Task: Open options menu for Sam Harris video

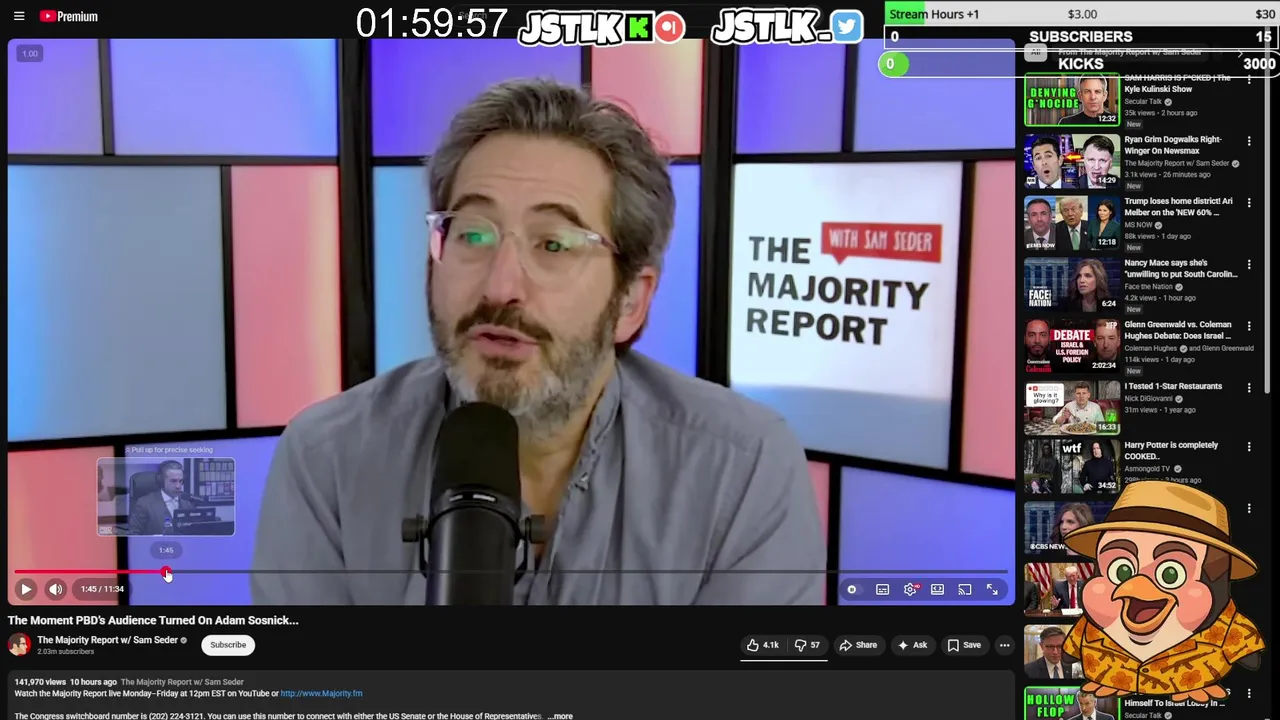Action: point(1249,80)
